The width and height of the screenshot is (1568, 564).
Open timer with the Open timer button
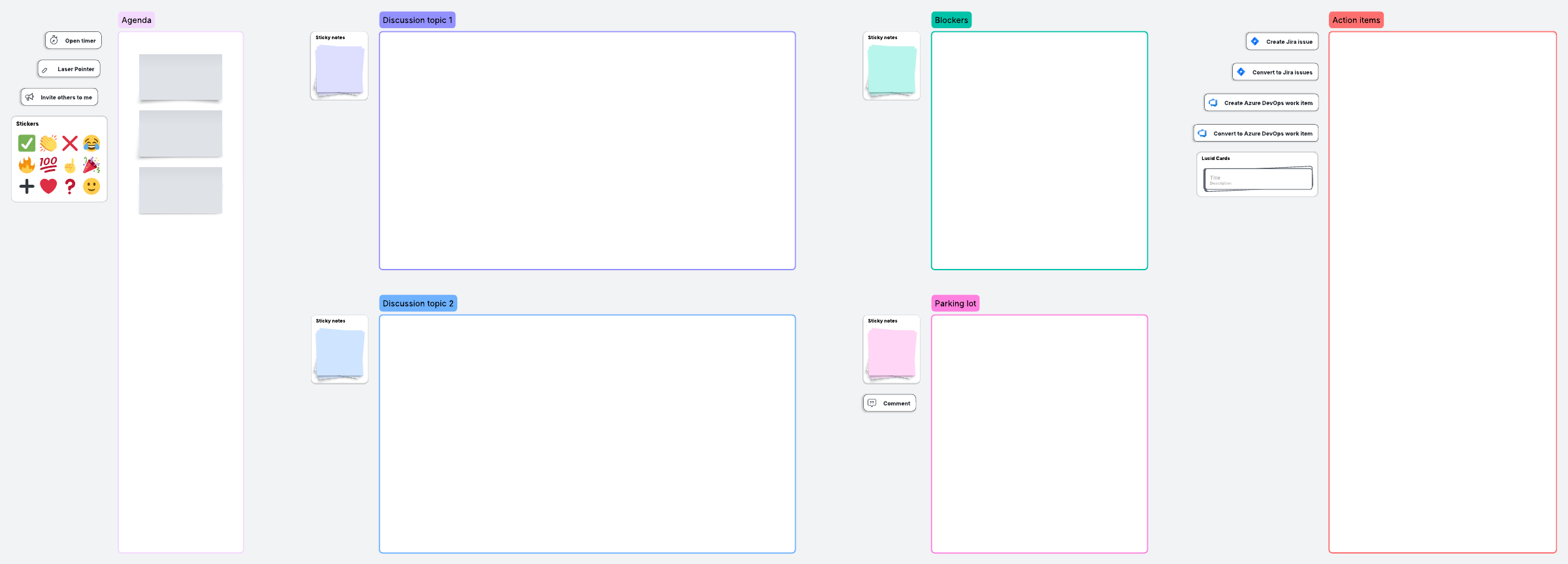tap(73, 40)
